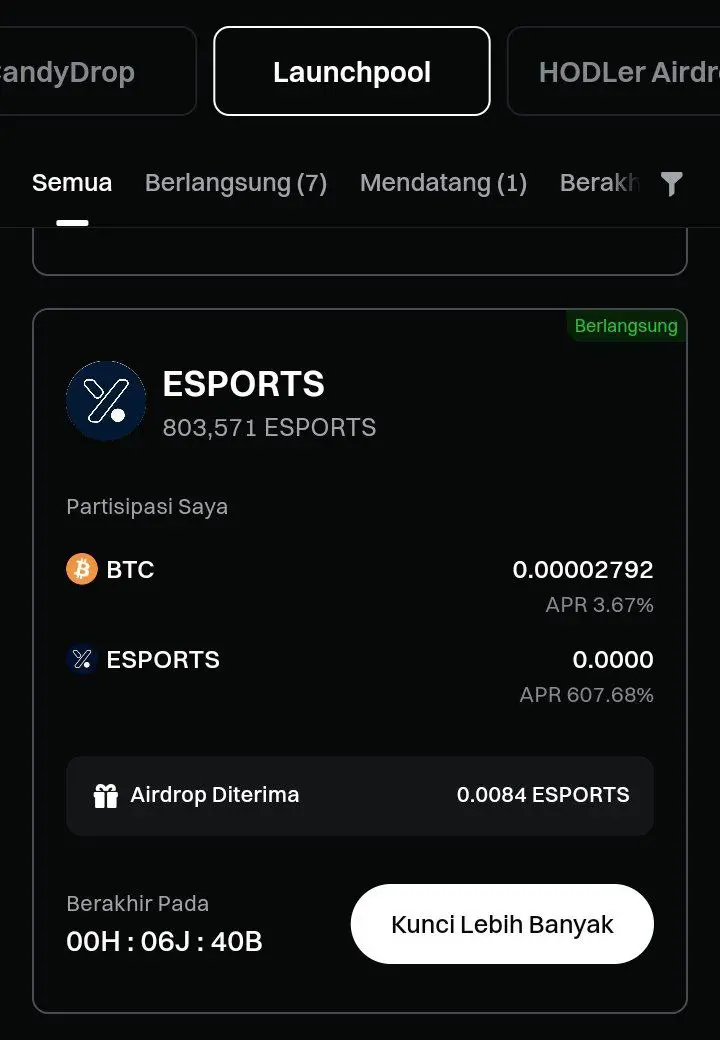Select the Semua filter tab
This screenshot has width=720, height=1040.
pyautogui.click(x=72, y=182)
